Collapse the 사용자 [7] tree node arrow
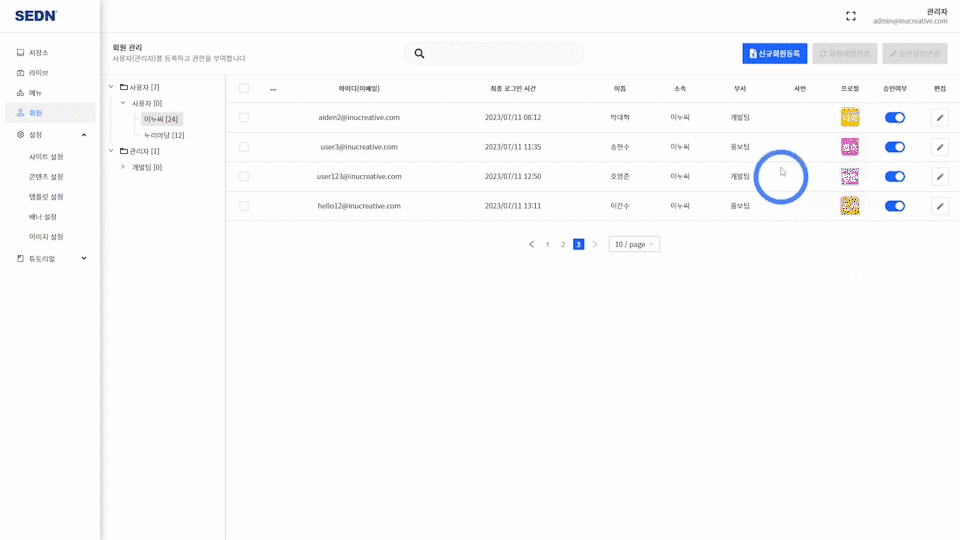 [111, 87]
